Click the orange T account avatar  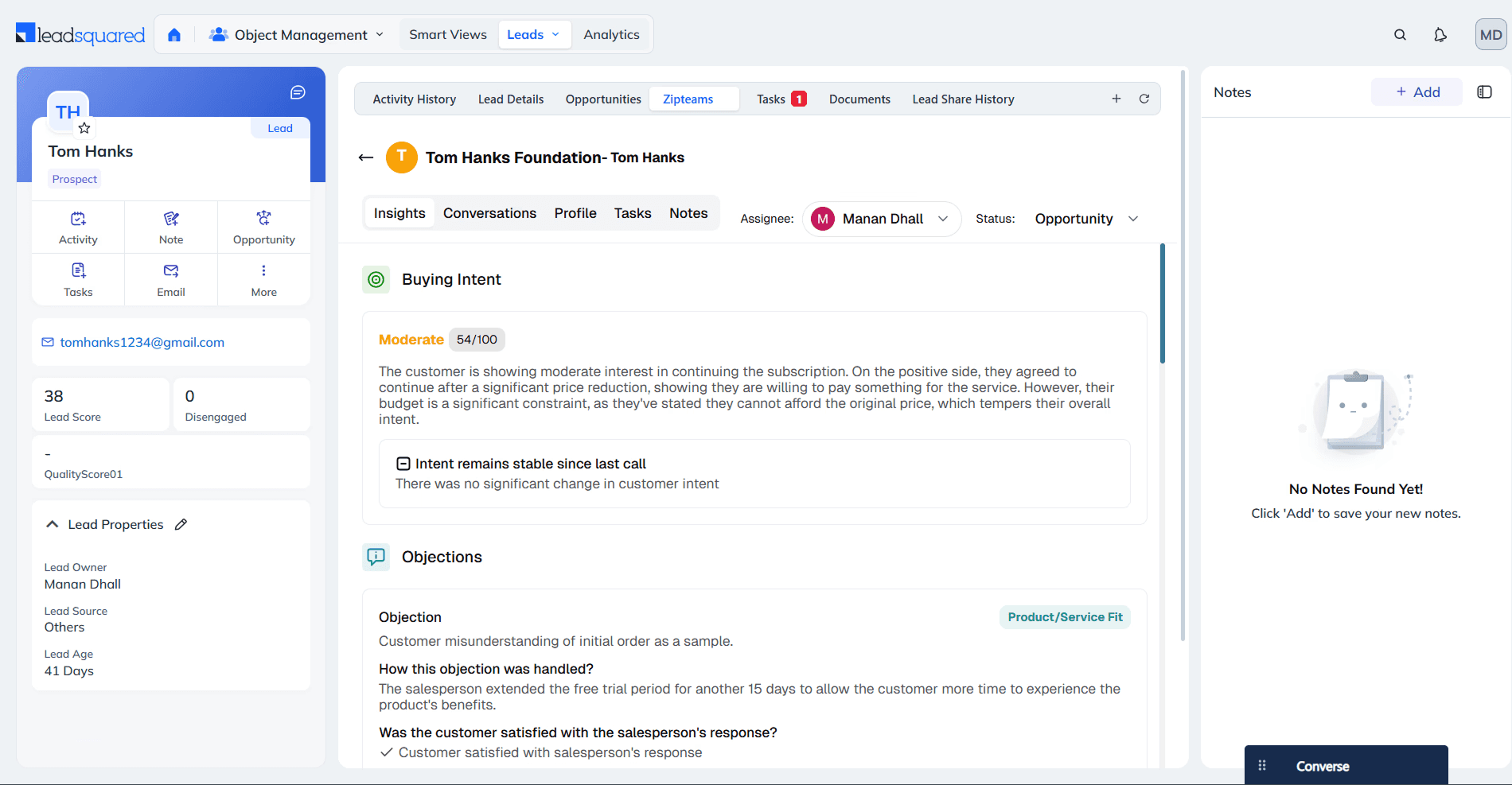point(402,157)
